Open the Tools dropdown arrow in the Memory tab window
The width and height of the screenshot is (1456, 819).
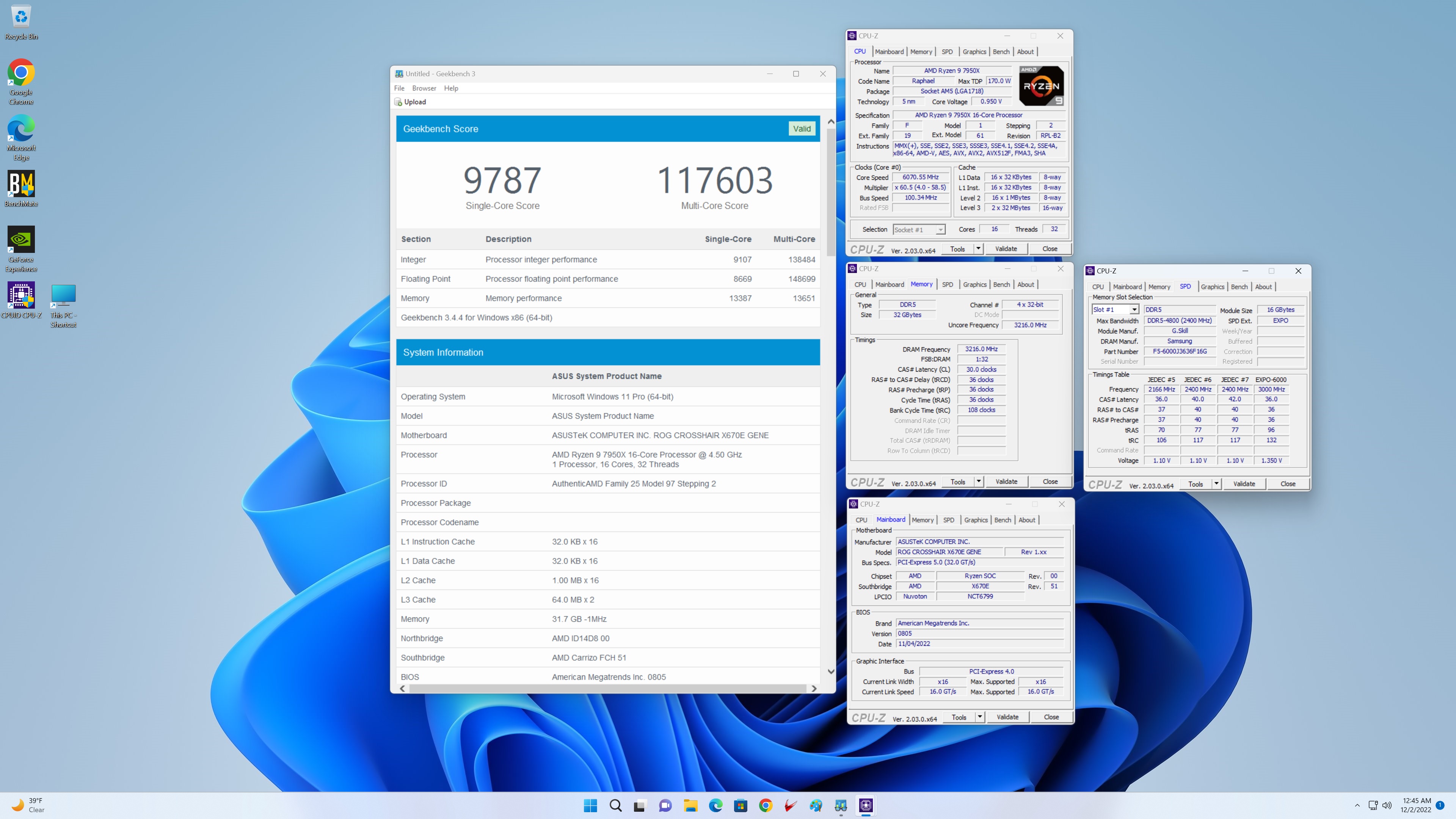[978, 482]
